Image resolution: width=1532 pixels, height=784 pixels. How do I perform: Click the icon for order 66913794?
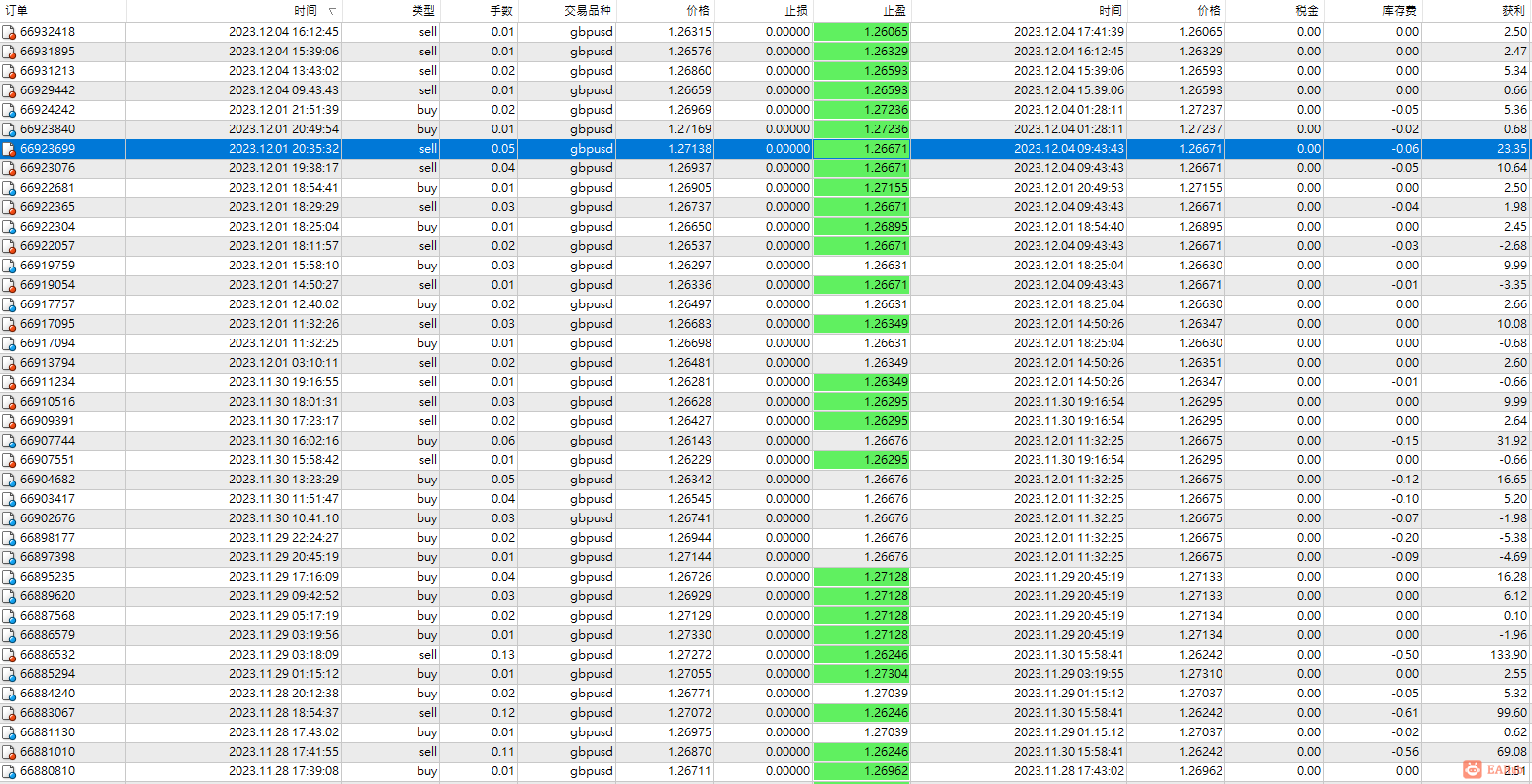(x=9, y=363)
